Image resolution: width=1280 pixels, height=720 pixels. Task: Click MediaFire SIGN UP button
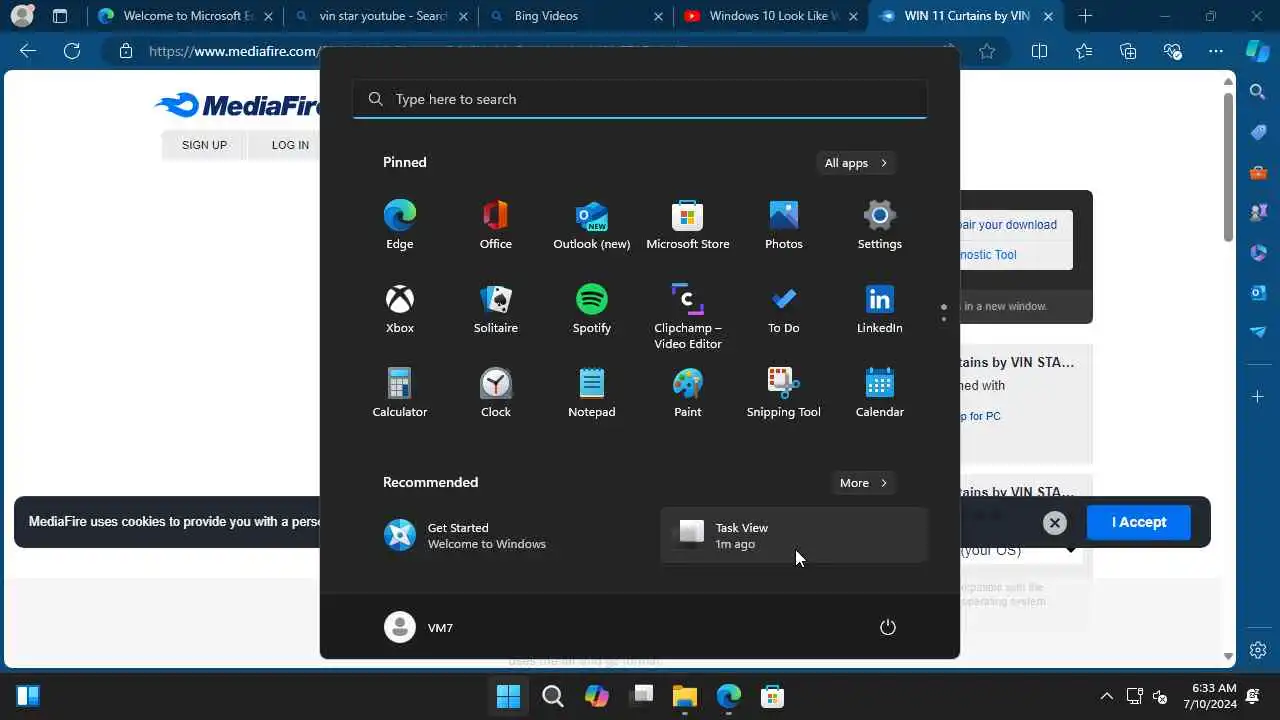coord(204,145)
